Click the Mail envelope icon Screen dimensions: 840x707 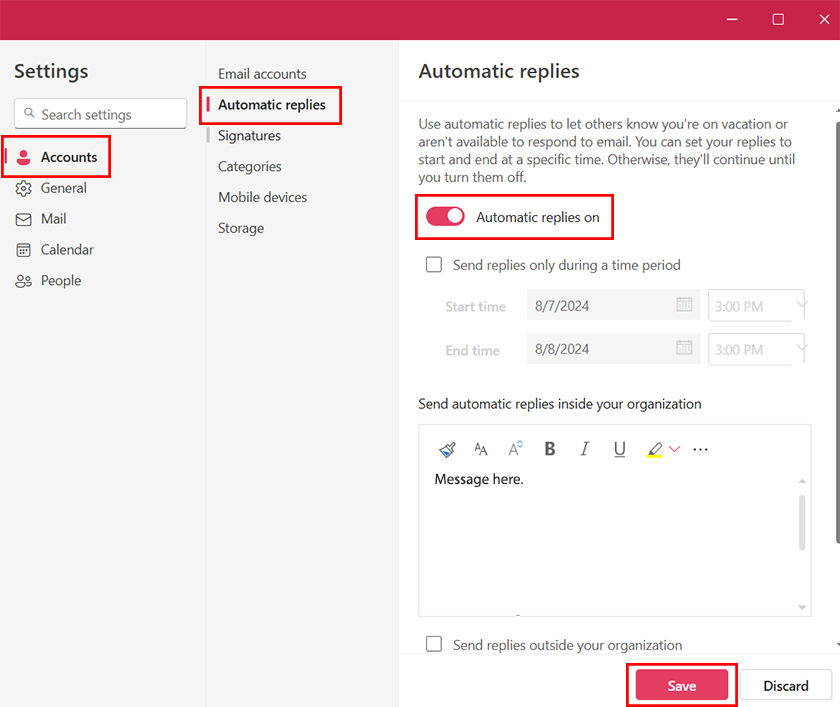[23, 220]
